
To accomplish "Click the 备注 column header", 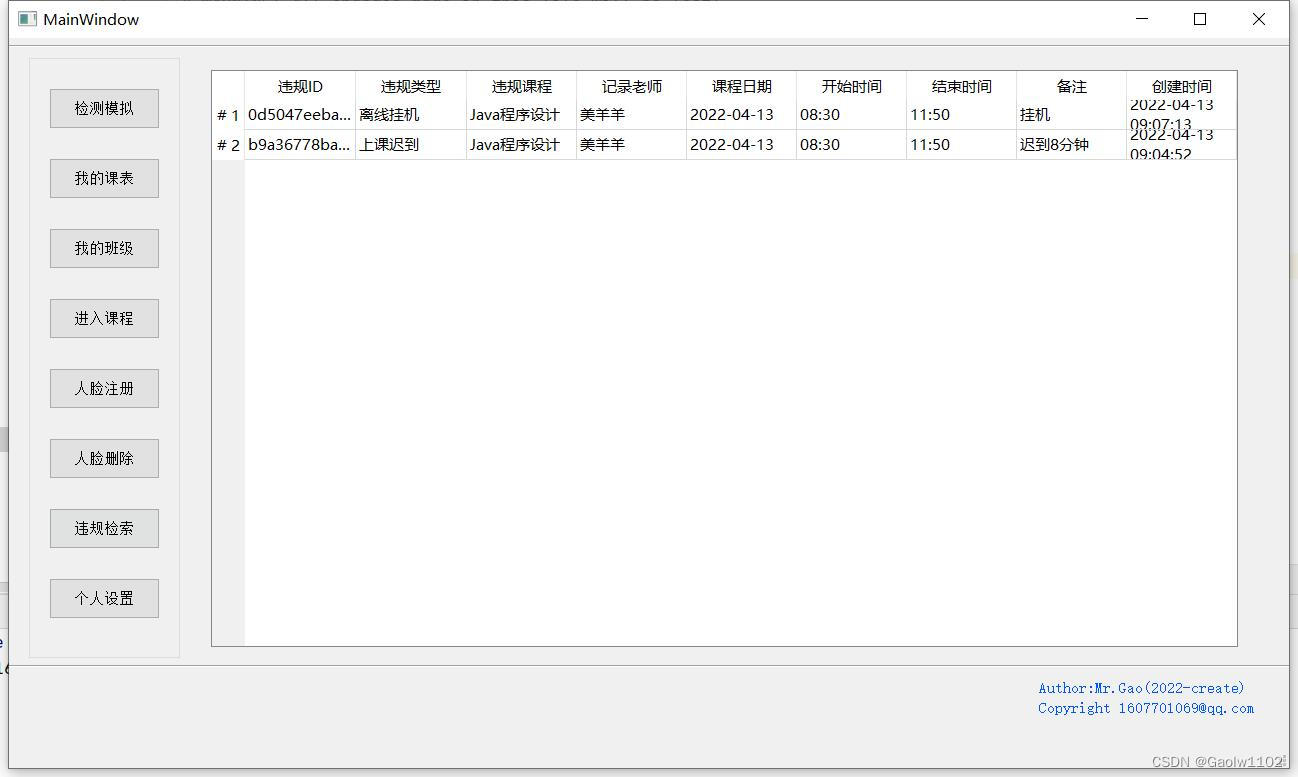I will pos(1071,86).
